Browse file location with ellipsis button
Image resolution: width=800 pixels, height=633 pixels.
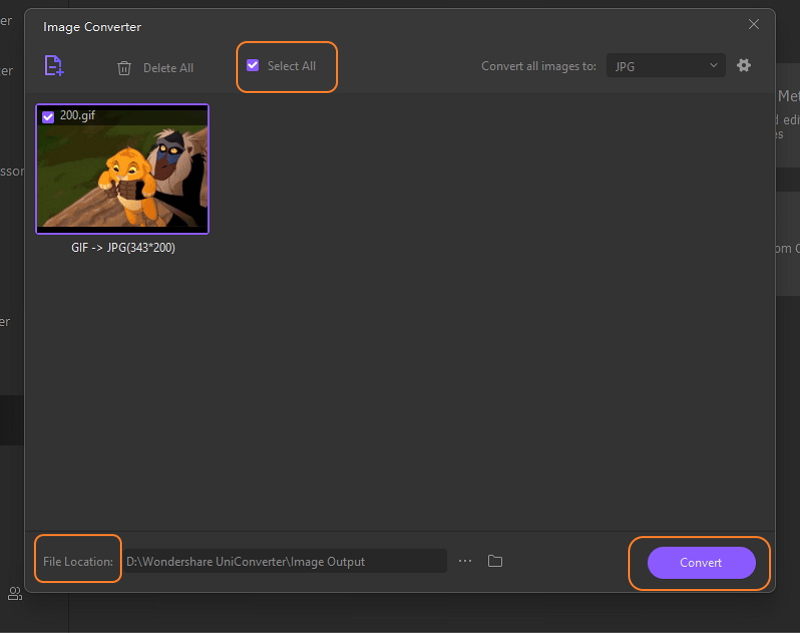[465, 561]
